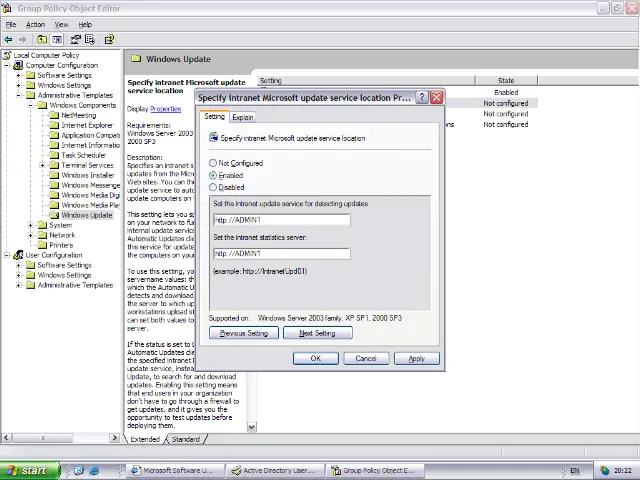
Task: Click the Back arrow toolbar icon
Action: 8,40
